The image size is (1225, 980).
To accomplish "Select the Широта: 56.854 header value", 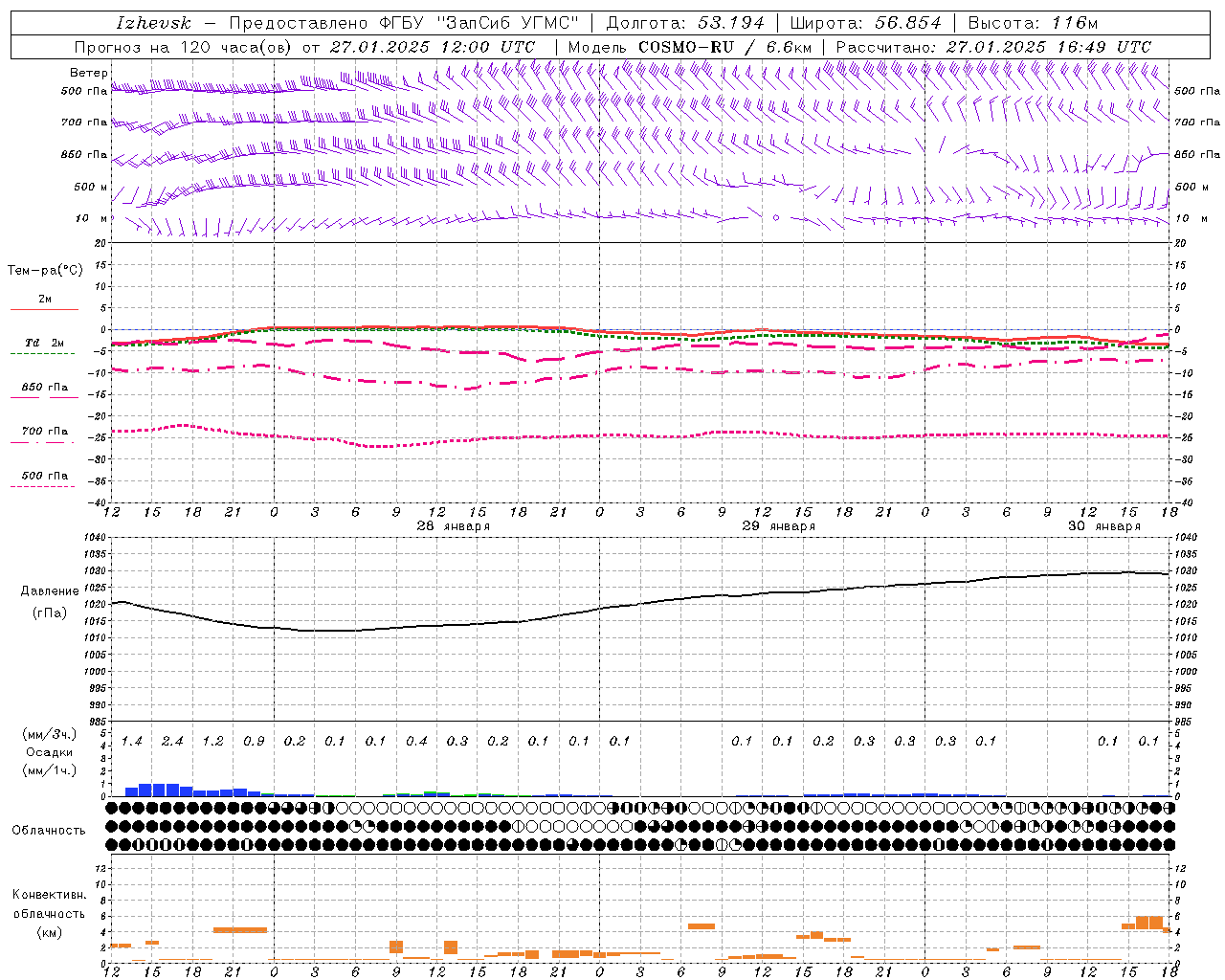I will point(865,23).
